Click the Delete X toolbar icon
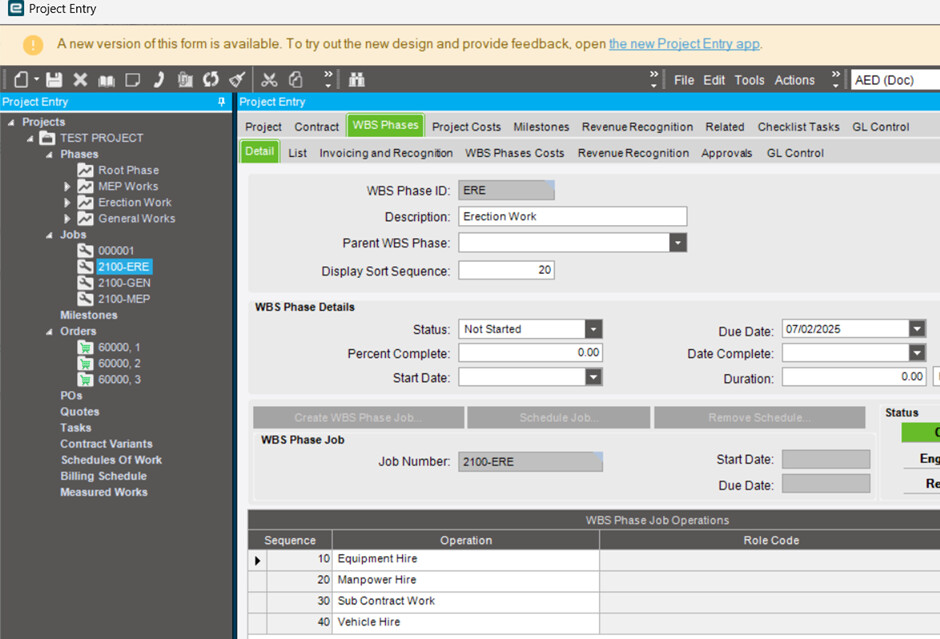940x639 pixels. (80, 80)
